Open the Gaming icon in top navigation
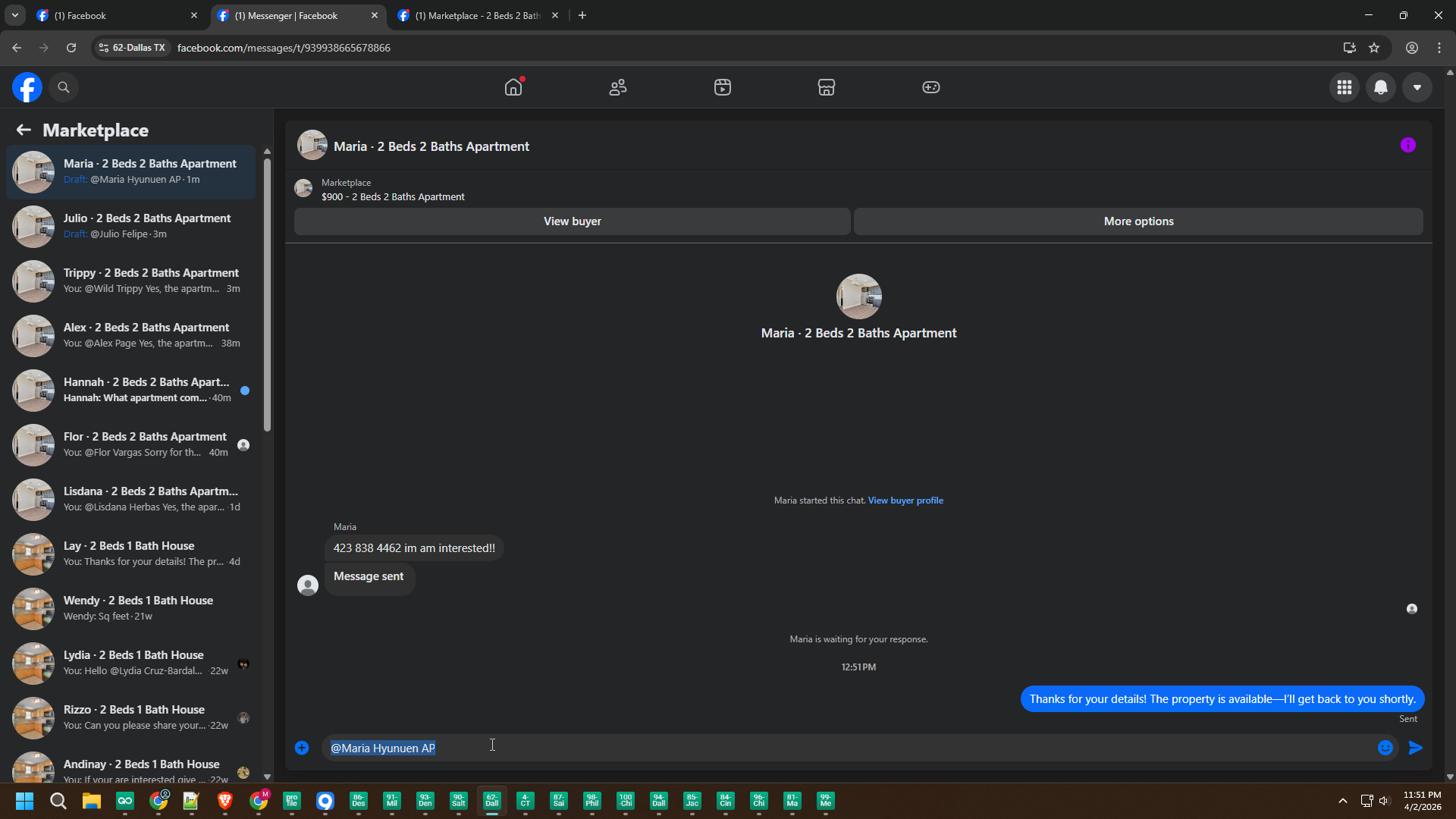 click(931, 87)
